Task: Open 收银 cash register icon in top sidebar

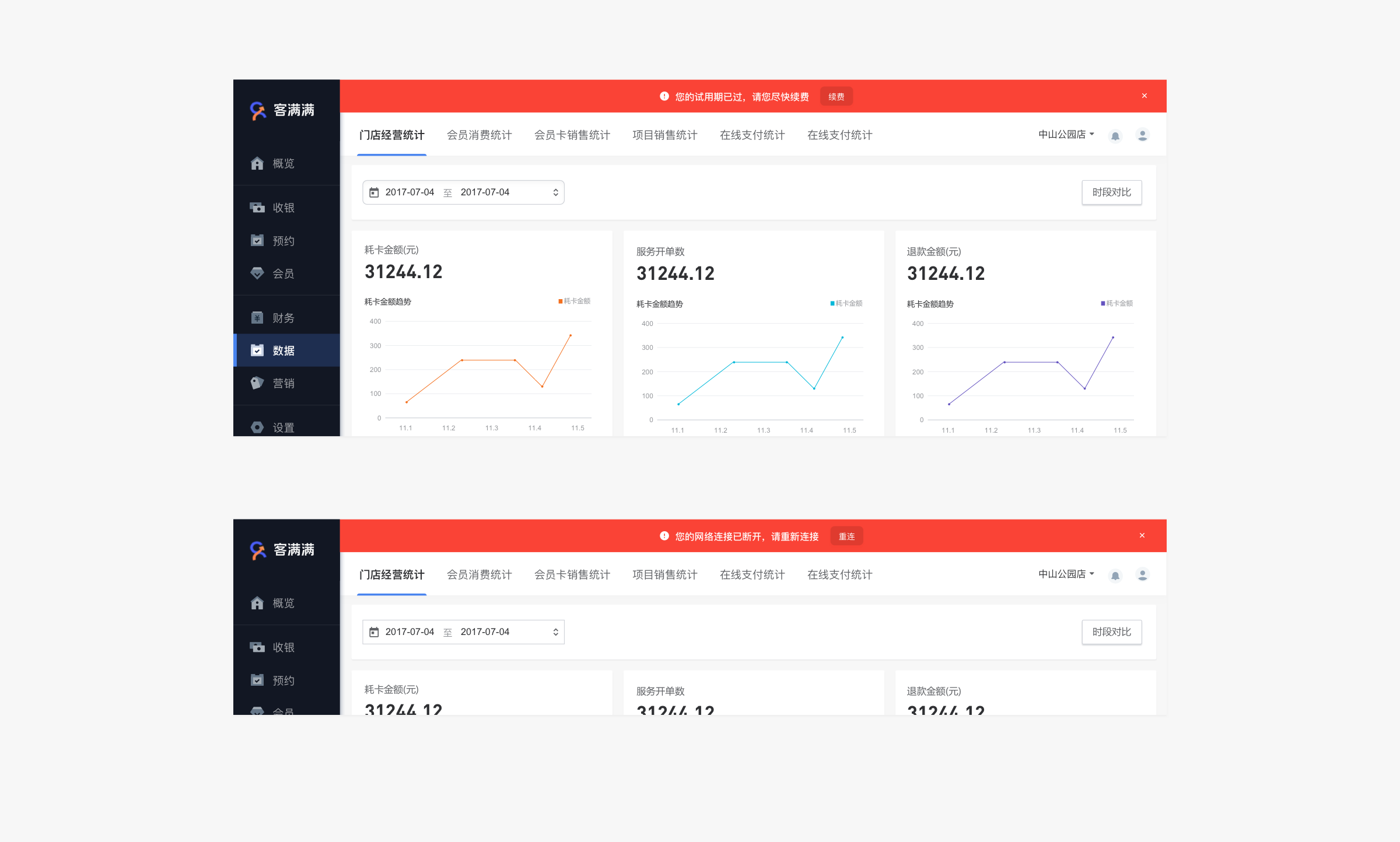Action: [x=257, y=208]
